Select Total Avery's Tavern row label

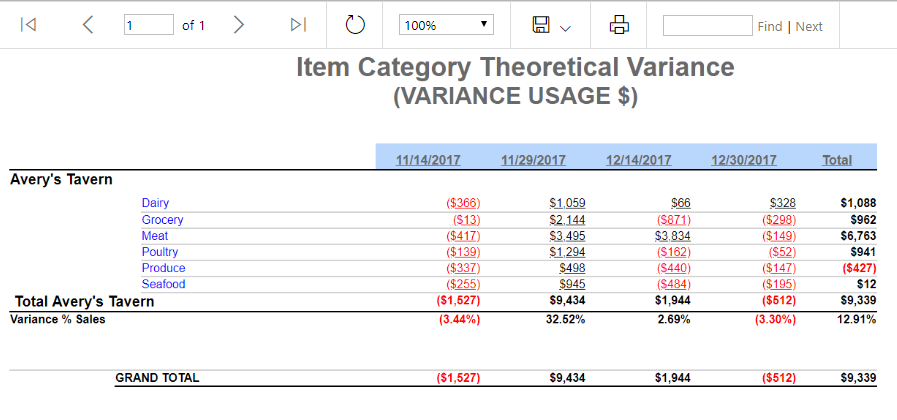point(85,302)
